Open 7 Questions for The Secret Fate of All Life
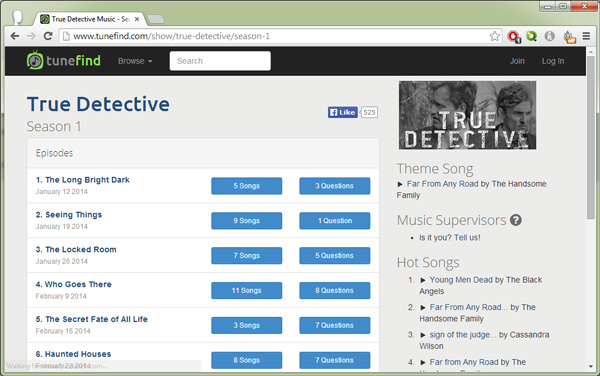The image size is (600, 376). 334,325
